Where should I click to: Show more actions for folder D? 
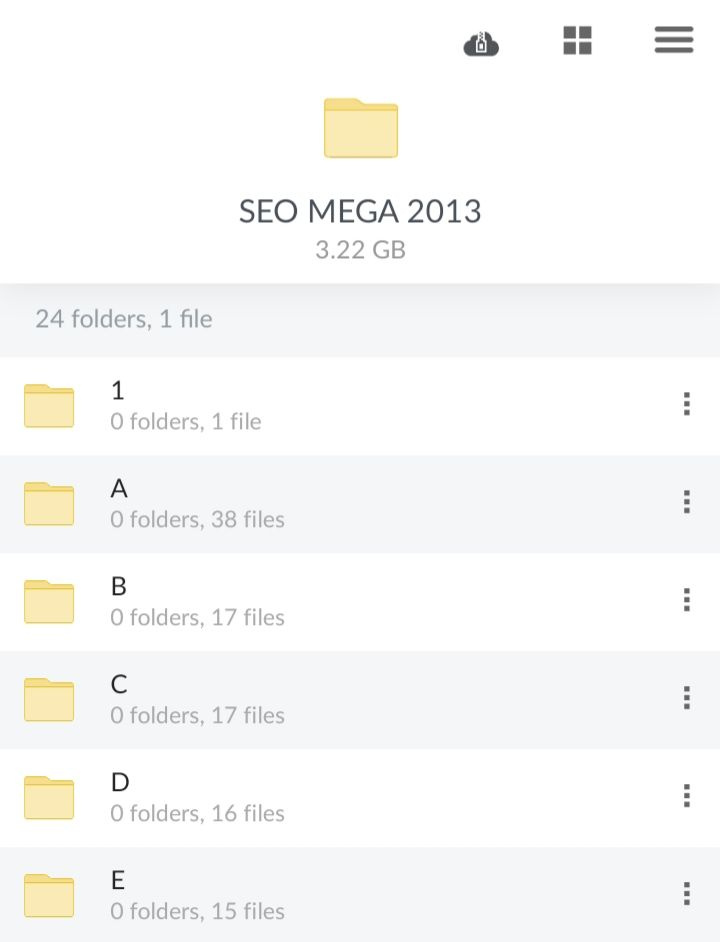click(687, 796)
